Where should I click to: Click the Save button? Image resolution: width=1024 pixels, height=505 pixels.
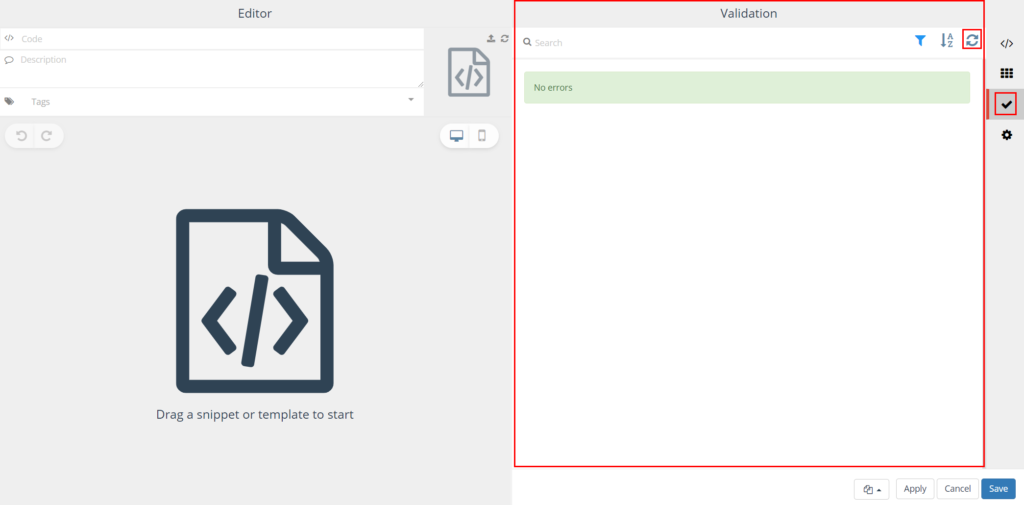tap(999, 489)
